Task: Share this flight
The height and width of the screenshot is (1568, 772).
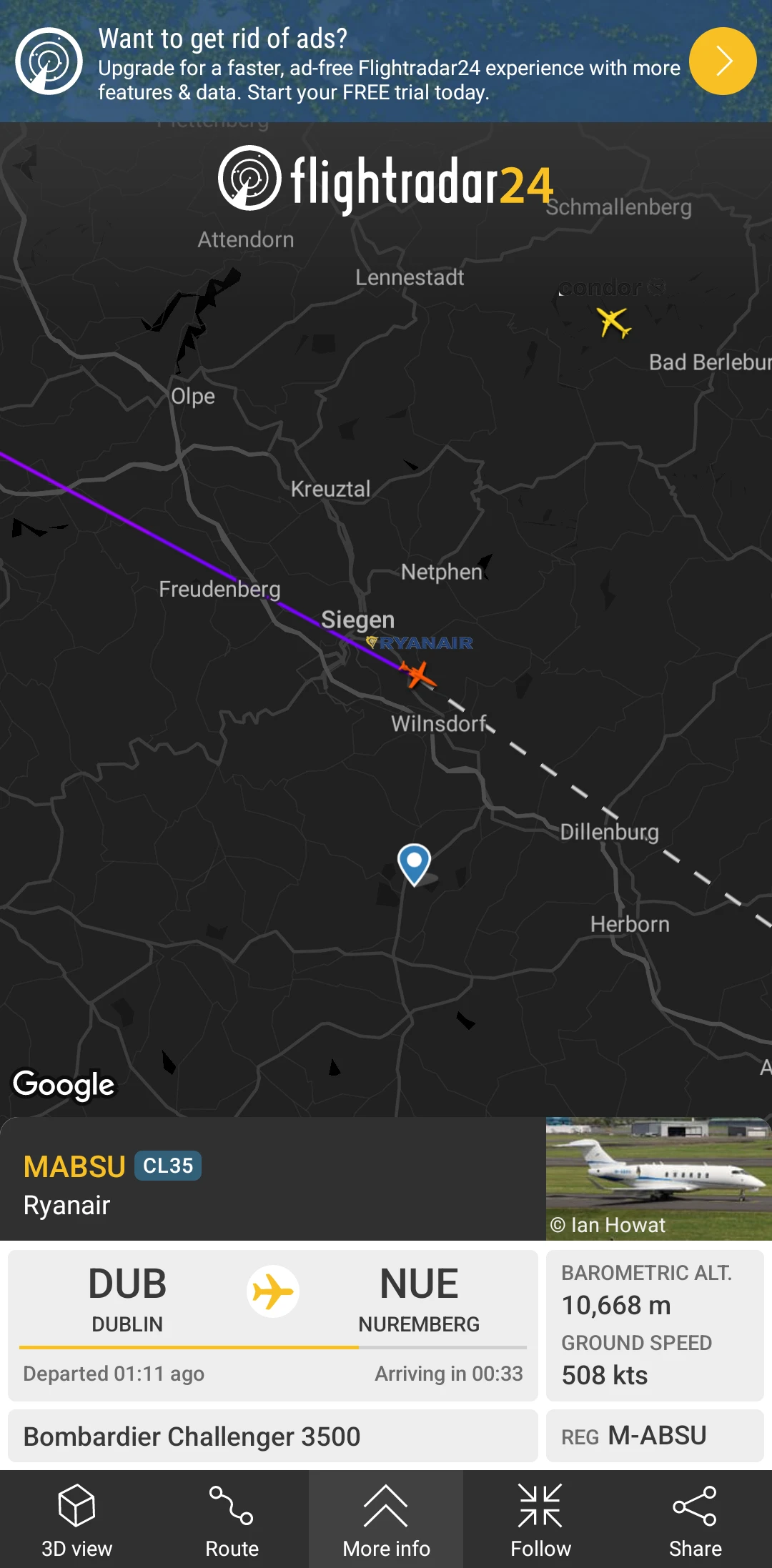Action: pos(695,1519)
